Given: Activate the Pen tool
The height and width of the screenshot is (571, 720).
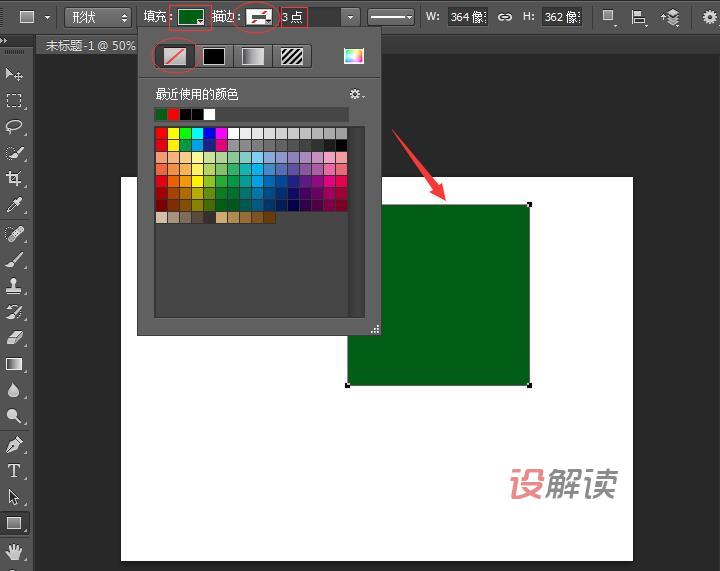Looking at the screenshot, I should [14, 444].
